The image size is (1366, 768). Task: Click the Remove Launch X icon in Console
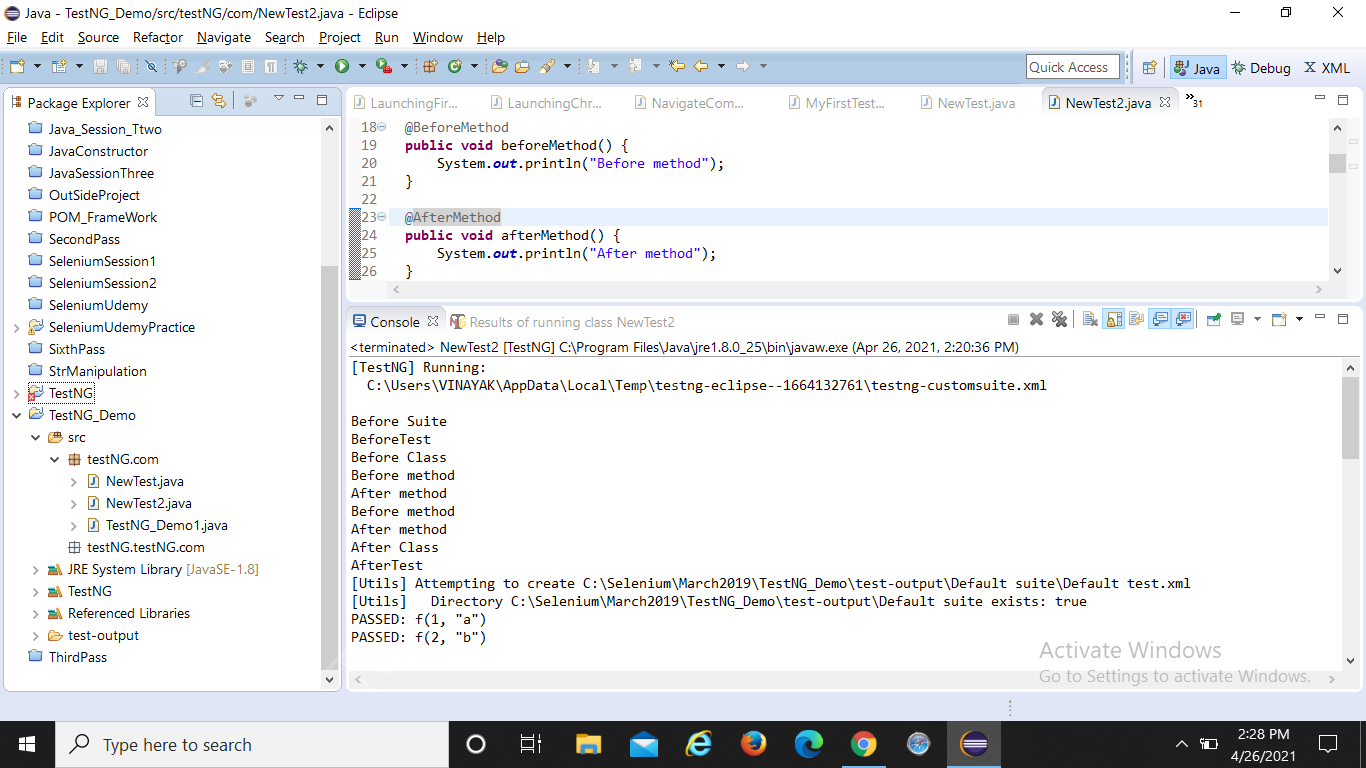(x=1036, y=320)
